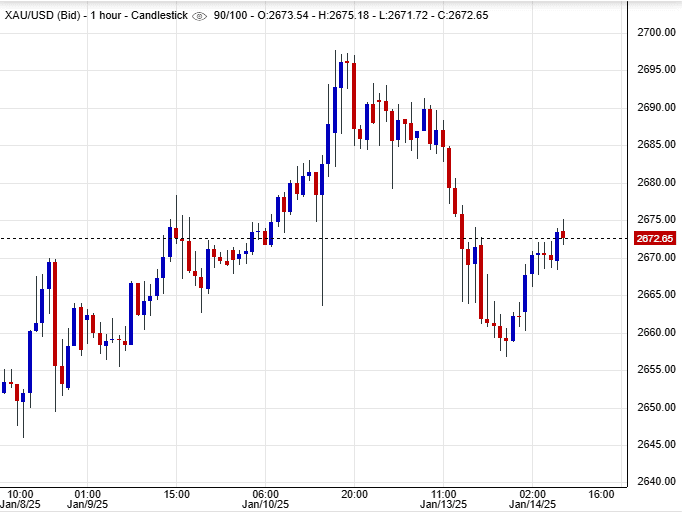Screen dimensions: 682x512
Task: Click the '1 hour' timeframe text in header
Action: click(x=106, y=16)
